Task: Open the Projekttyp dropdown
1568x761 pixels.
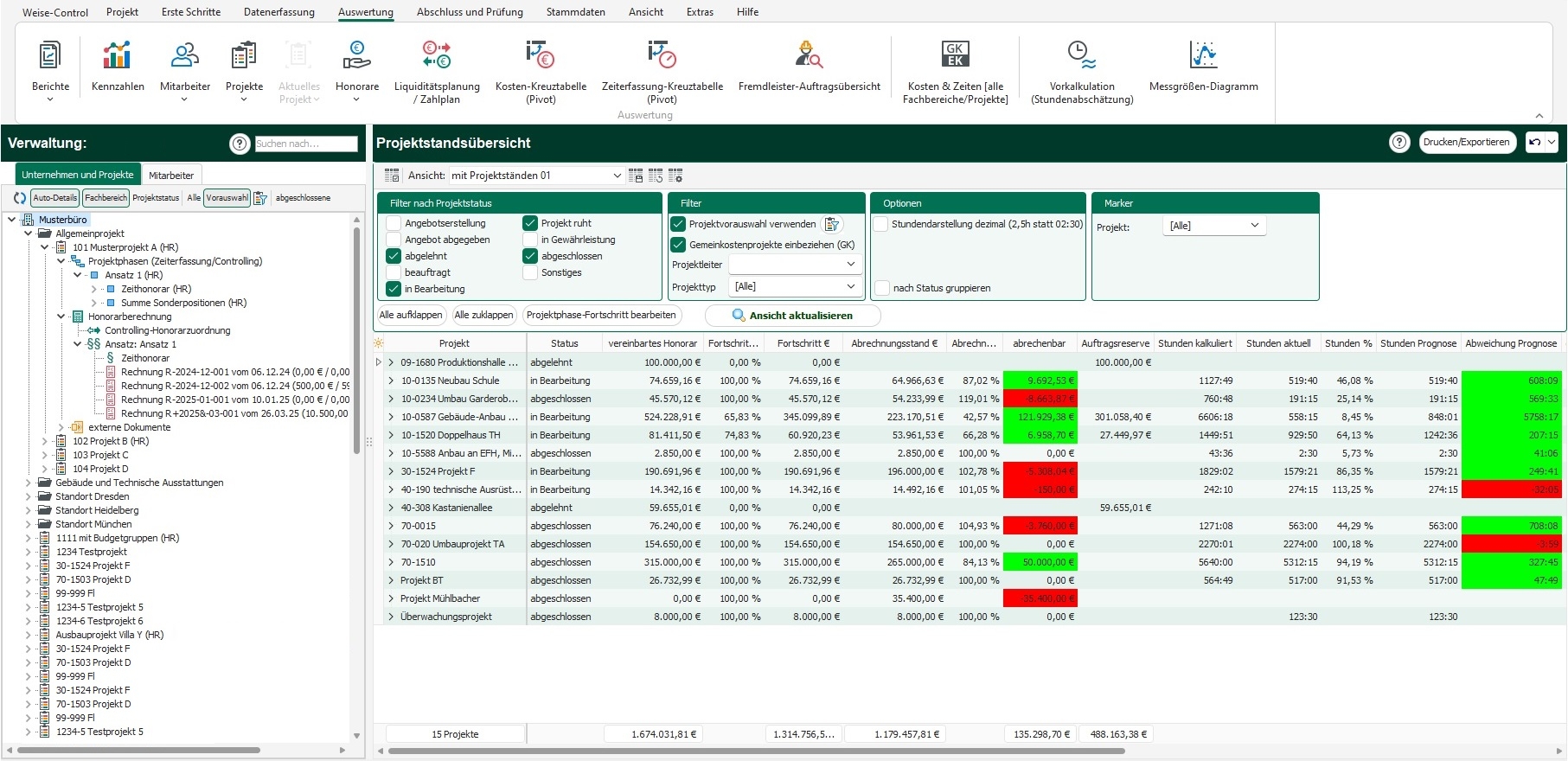Action: click(x=795, y=286)
